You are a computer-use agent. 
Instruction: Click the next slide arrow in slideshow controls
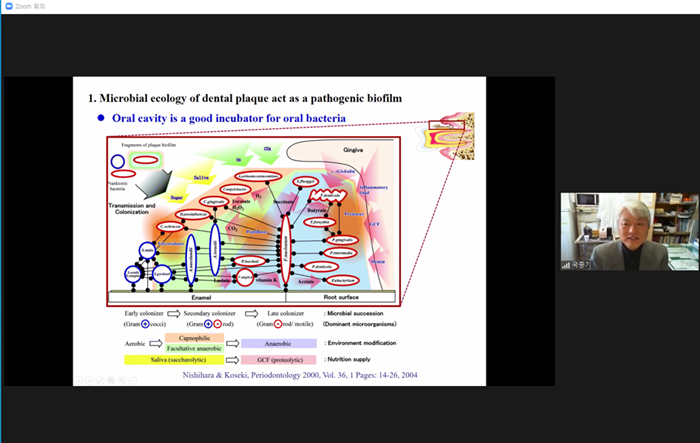tap(89, 380)
